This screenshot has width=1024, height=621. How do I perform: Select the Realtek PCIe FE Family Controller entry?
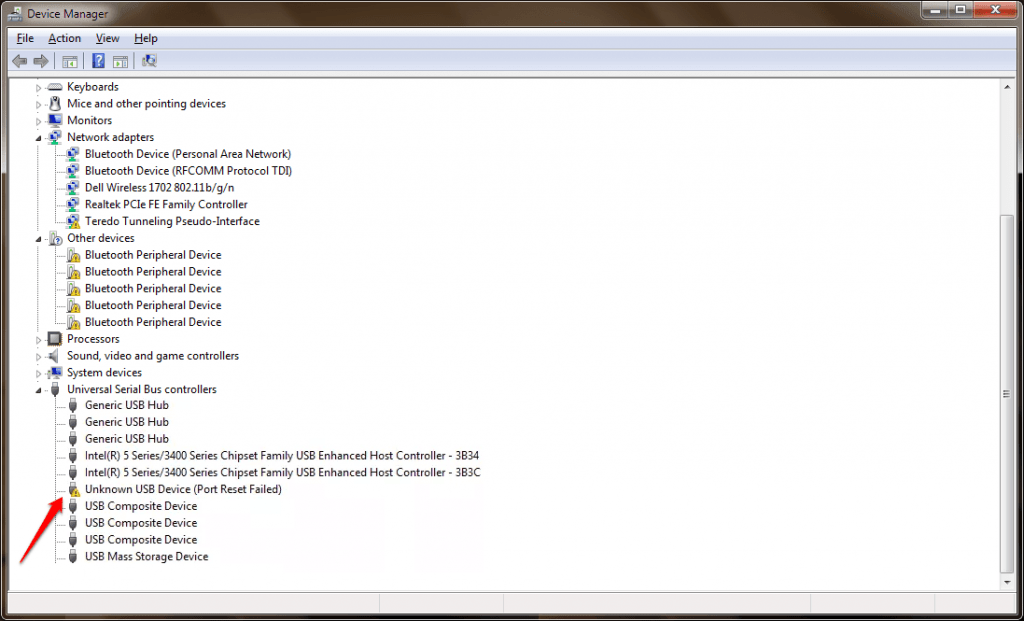166,204
